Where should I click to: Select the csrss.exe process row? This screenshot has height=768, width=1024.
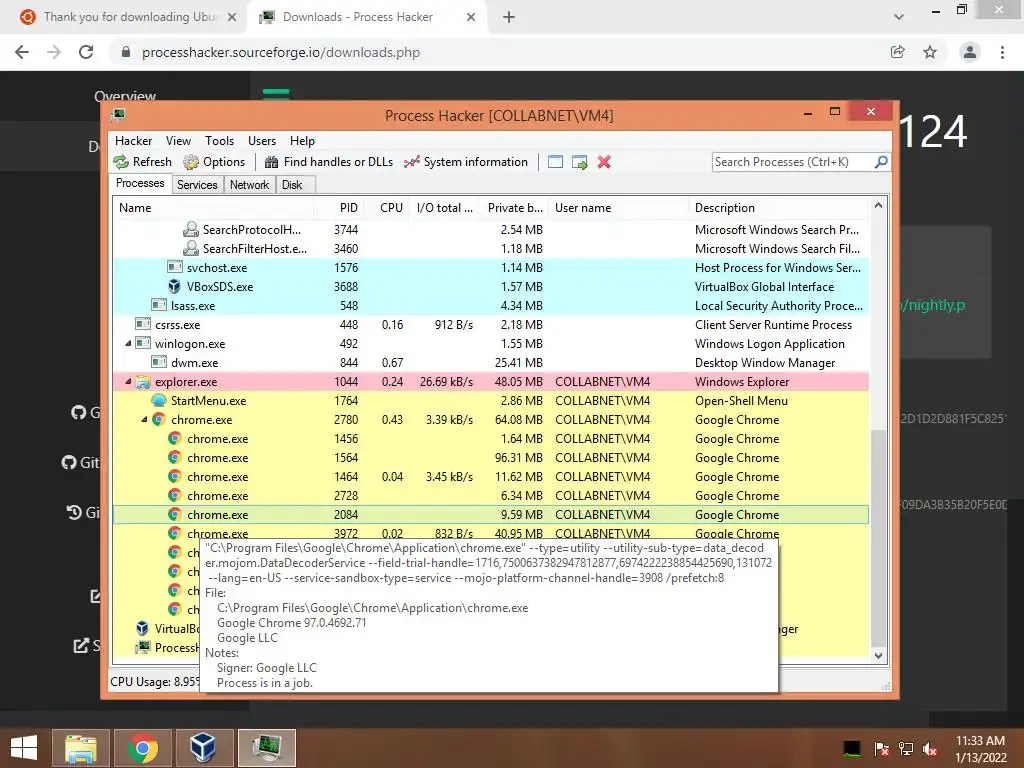point(491,325)
